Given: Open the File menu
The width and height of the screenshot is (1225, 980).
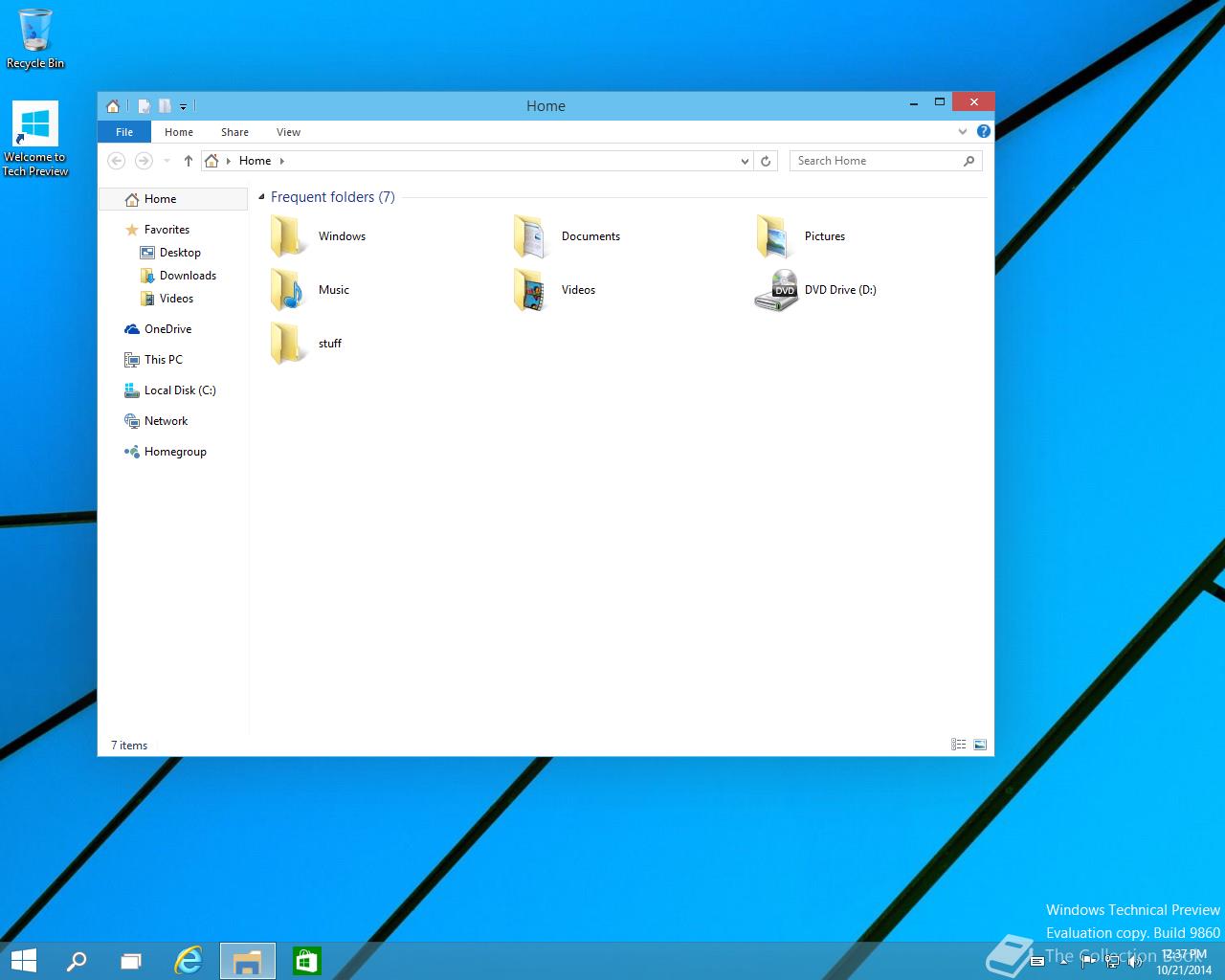Looking at the screenshot, I should click(x=124, y=132).
